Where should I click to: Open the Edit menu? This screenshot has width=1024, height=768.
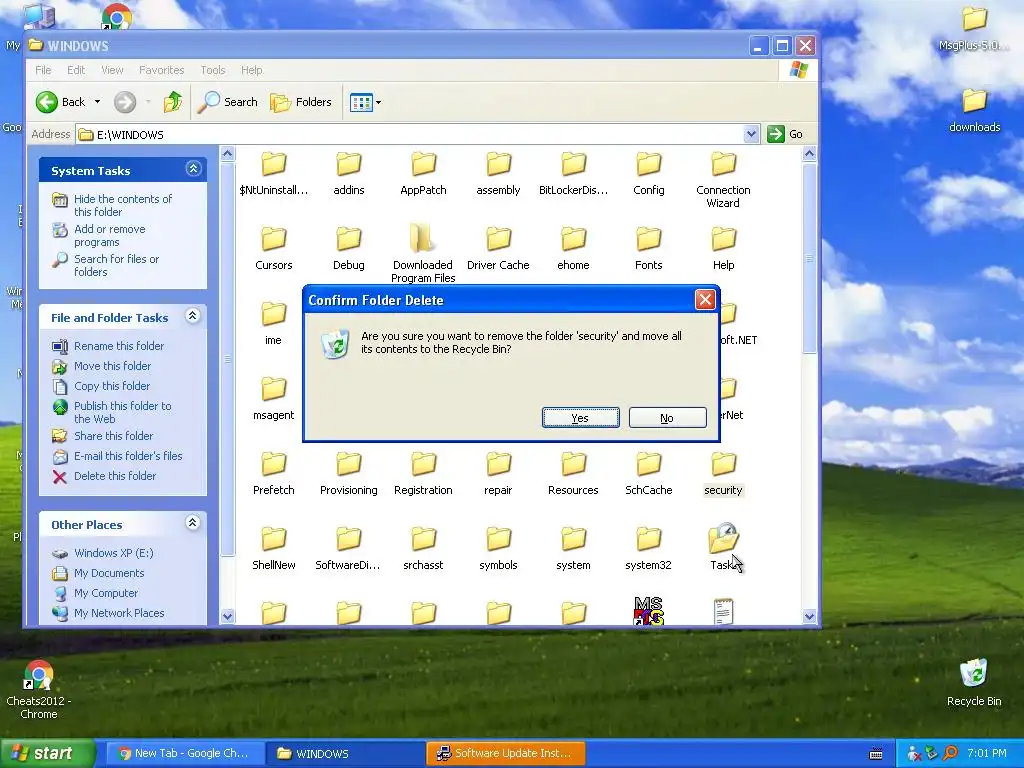76,70
